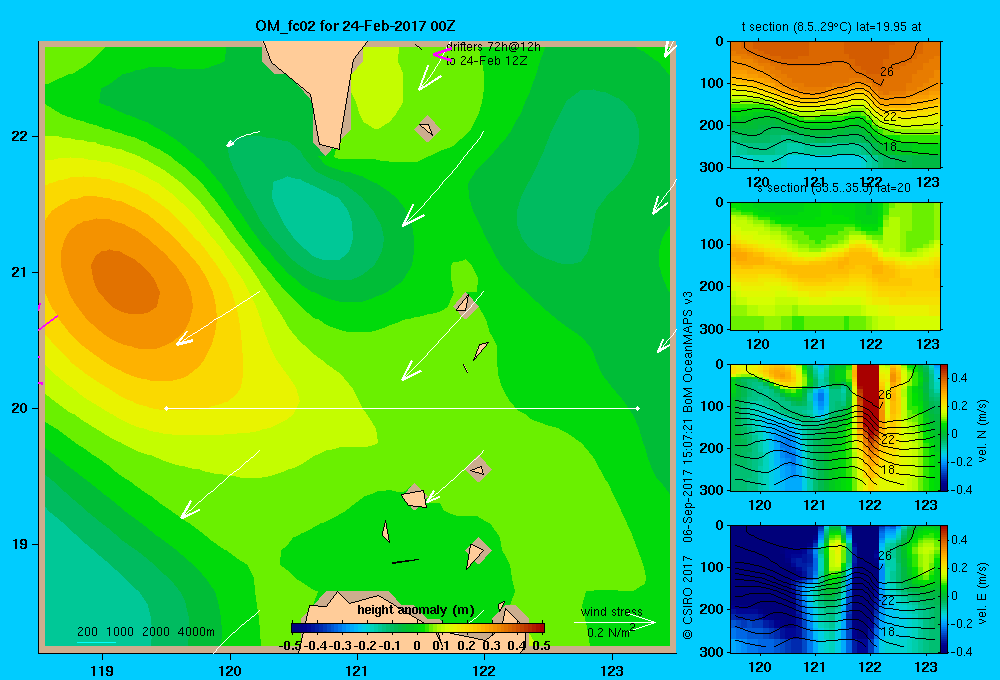
Task: Click the 26 contour label in the temperature section
Action: pos(886,72)
